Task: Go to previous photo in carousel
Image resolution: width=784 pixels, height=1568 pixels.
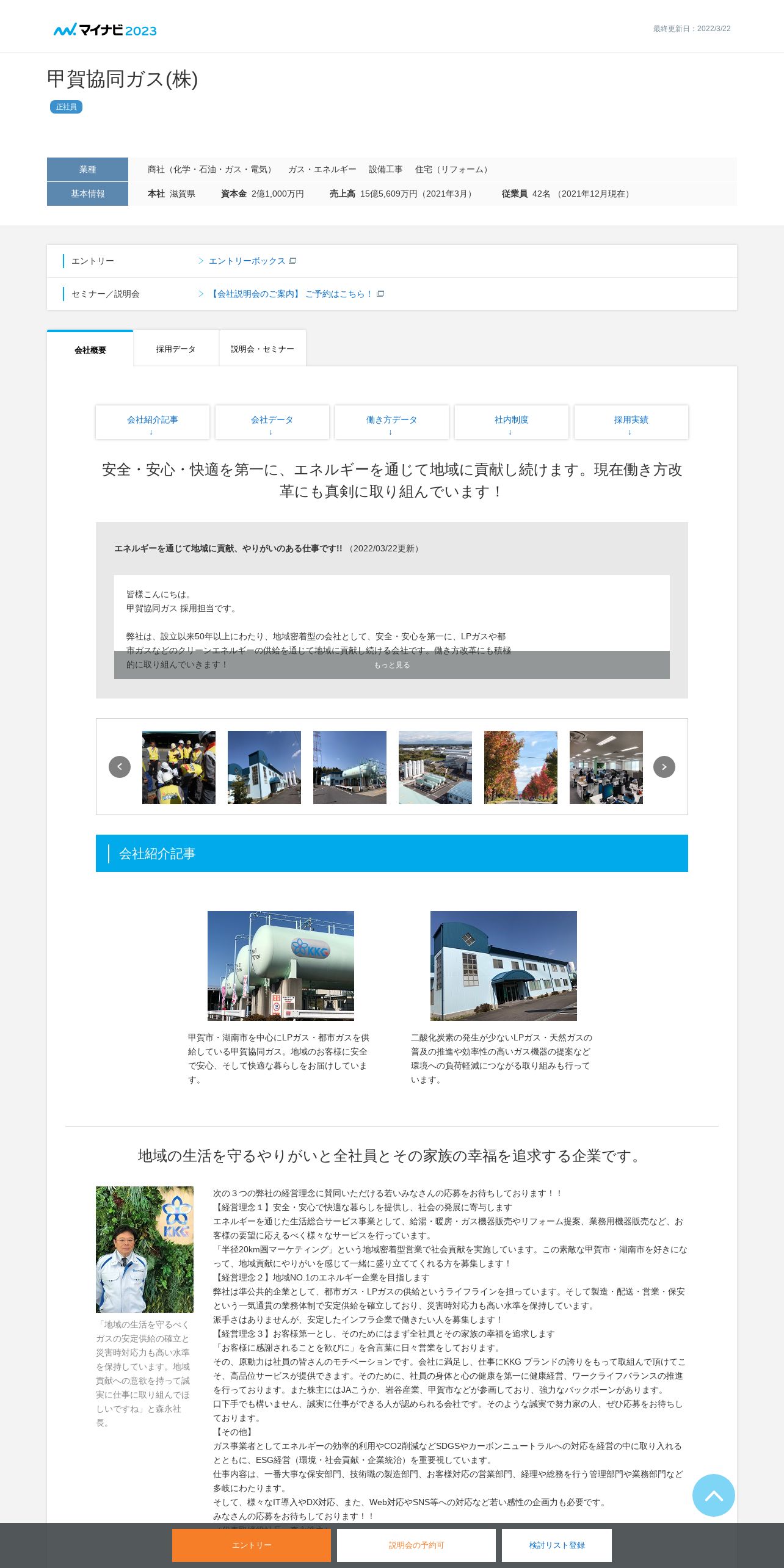Action: 120,767
